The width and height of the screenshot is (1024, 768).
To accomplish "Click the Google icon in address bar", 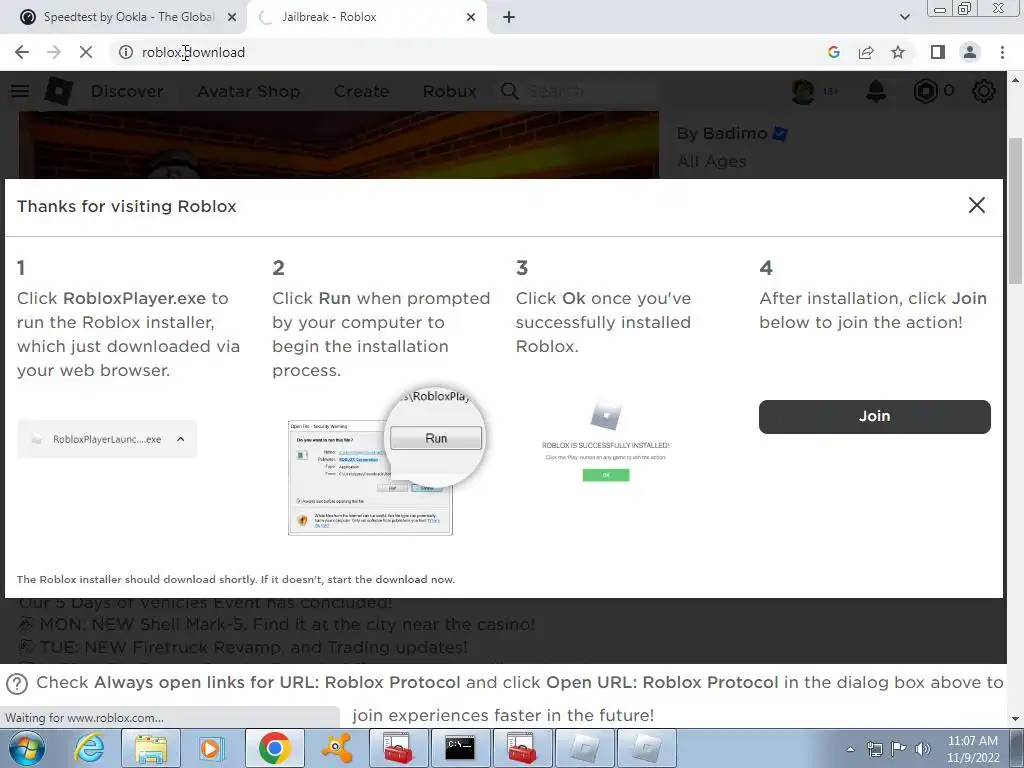I will coord(833,52).
